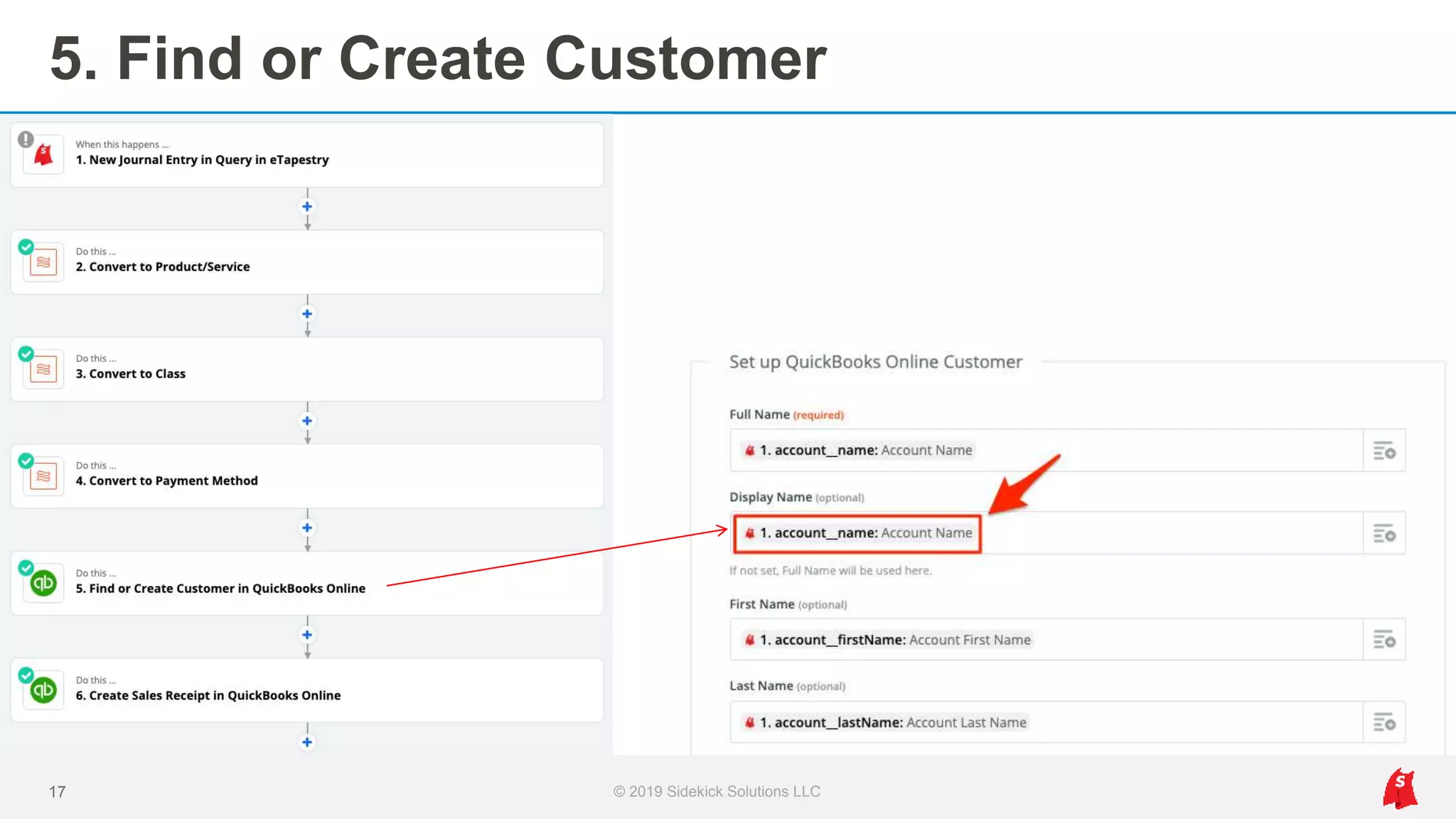
Task: Click the green check badge on step 4
Action: (26, 461)
